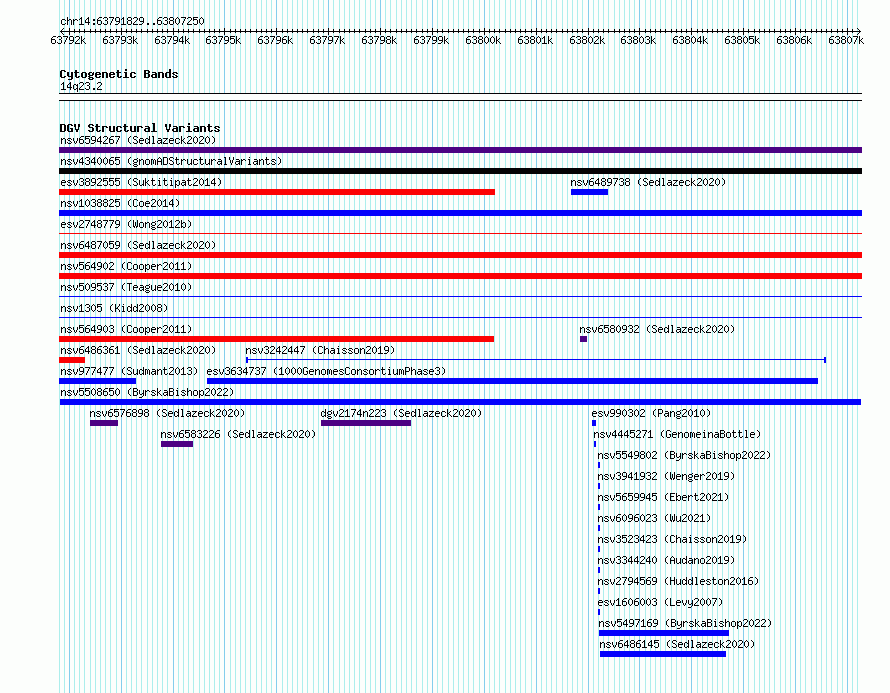890x693 pixels.
Task: Click the nsv6594267 (Sedlazeck2020) variant label
Action: pos(138,140)
